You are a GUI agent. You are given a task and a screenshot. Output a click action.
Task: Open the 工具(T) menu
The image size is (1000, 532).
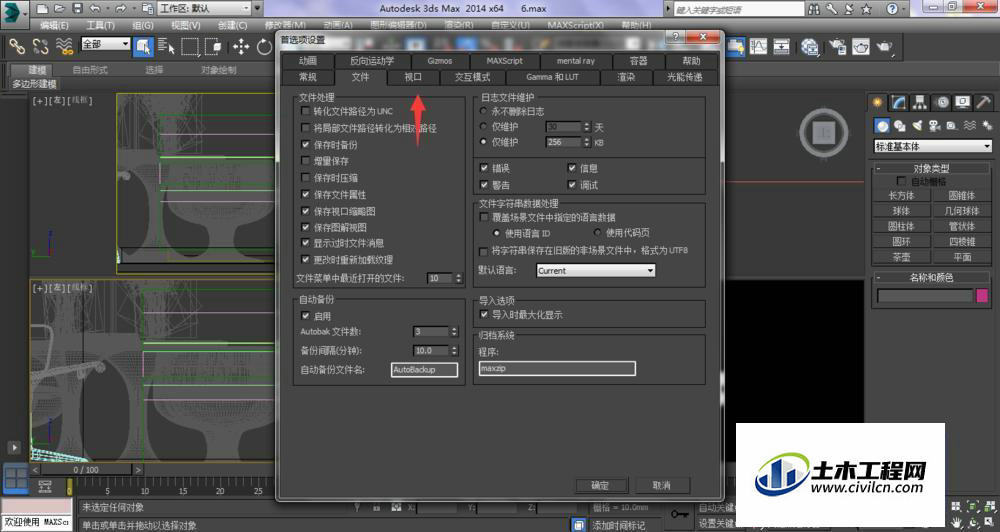pos(100,26)
